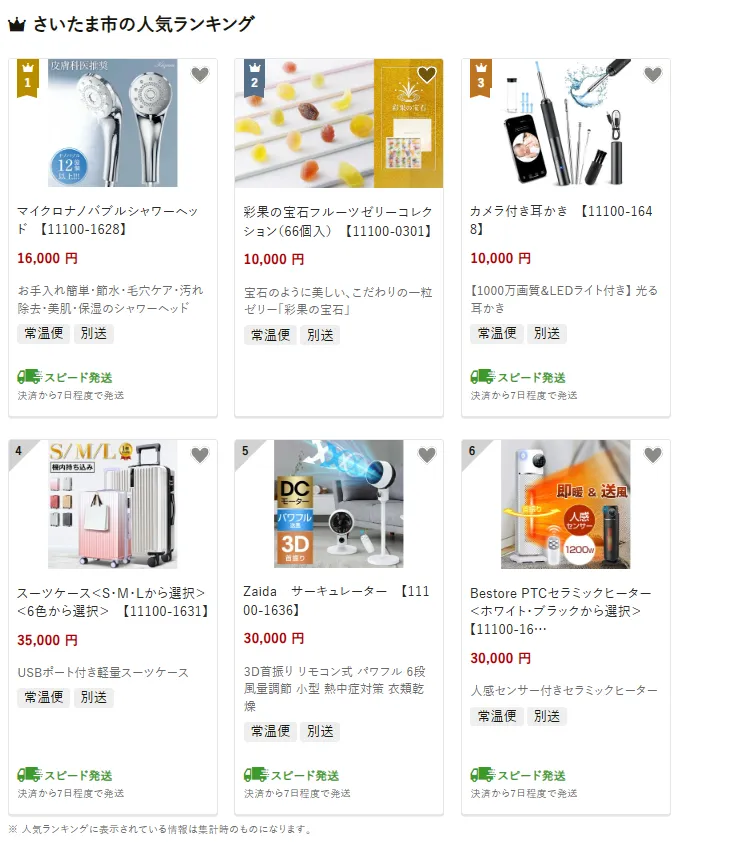The width and height of the screenshot is (745, 858).
Task: Toggle heart on fruit jelly collection item
Action: tap(426, 74)
